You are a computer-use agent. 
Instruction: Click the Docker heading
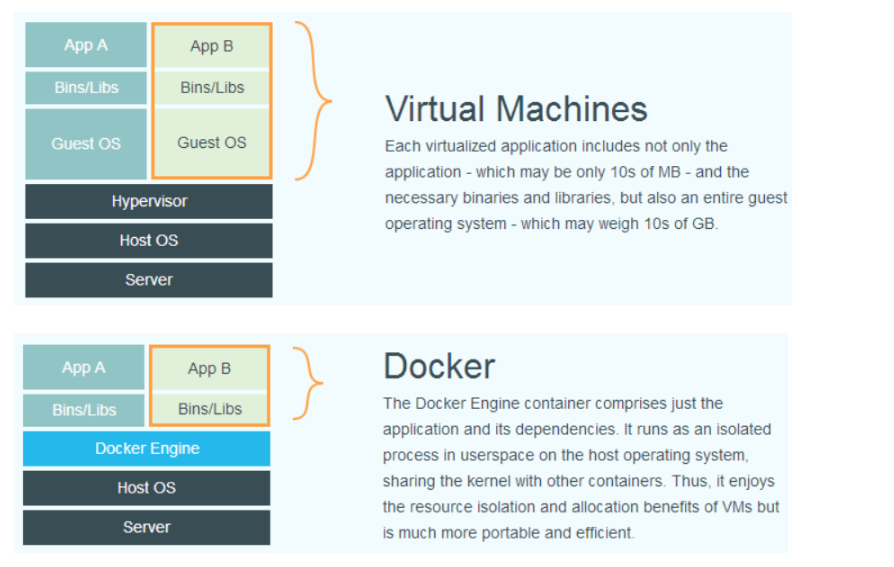point(439,366)
